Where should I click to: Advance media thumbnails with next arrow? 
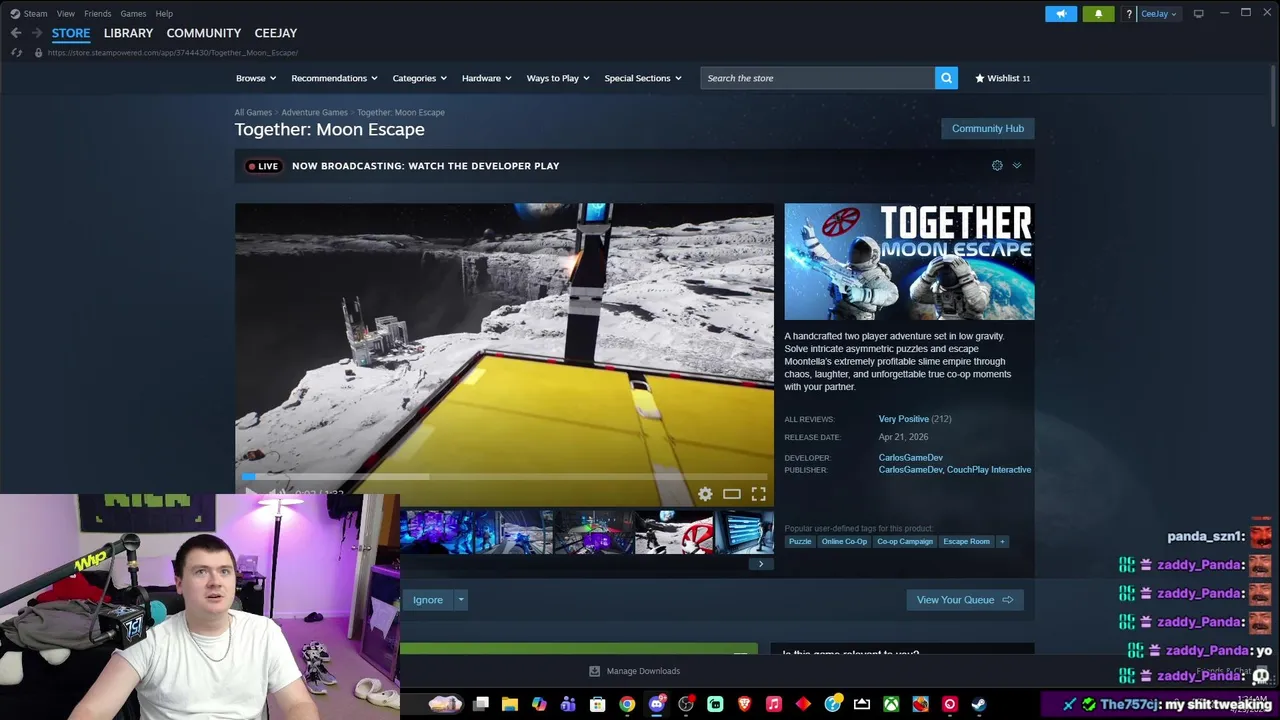[x=761, y=564]
